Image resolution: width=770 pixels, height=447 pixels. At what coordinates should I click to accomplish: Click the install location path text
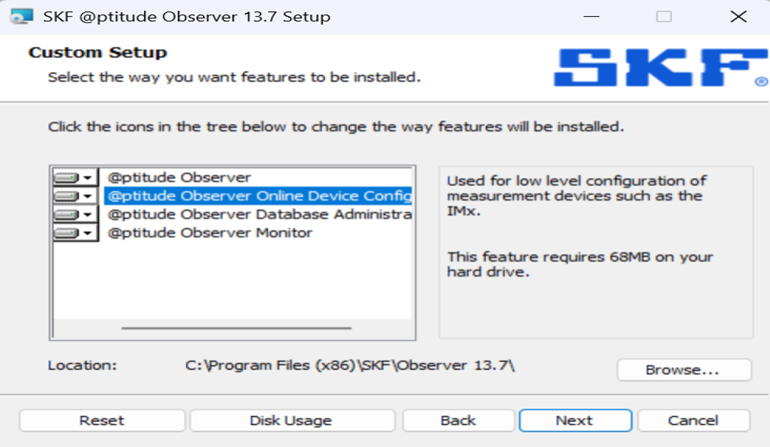350,365
